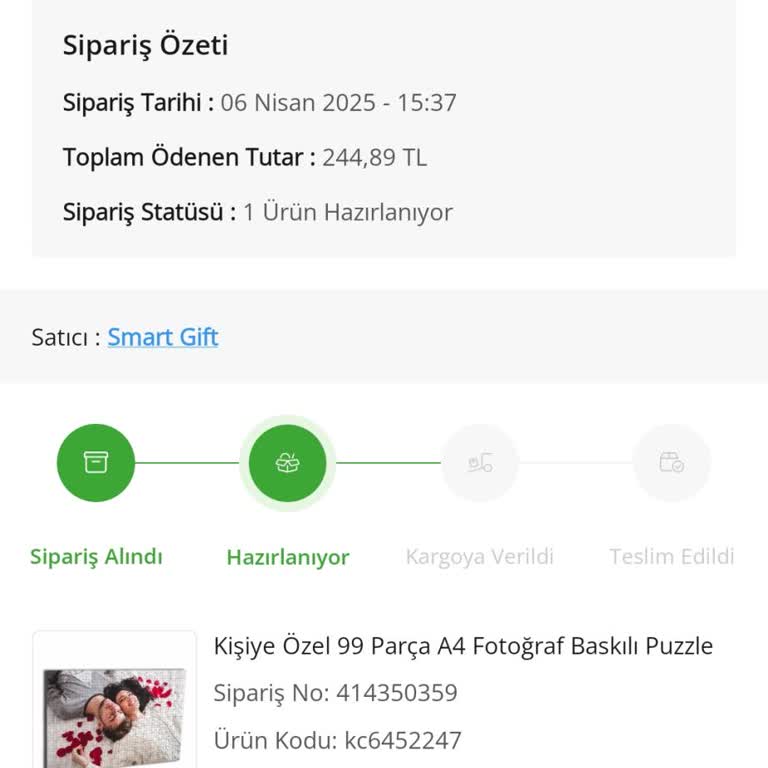Click the Satıcı label beside Smart Gift
The image size is (768, 768).
click(66, 337)
